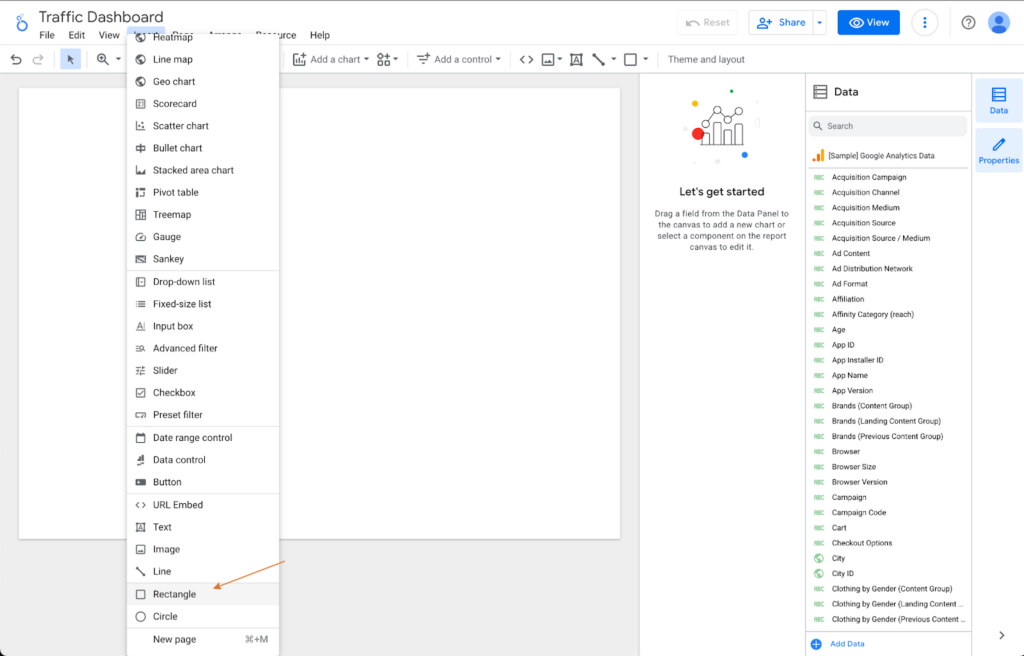Select URL Embed menu entry

[x=203, y=504]
